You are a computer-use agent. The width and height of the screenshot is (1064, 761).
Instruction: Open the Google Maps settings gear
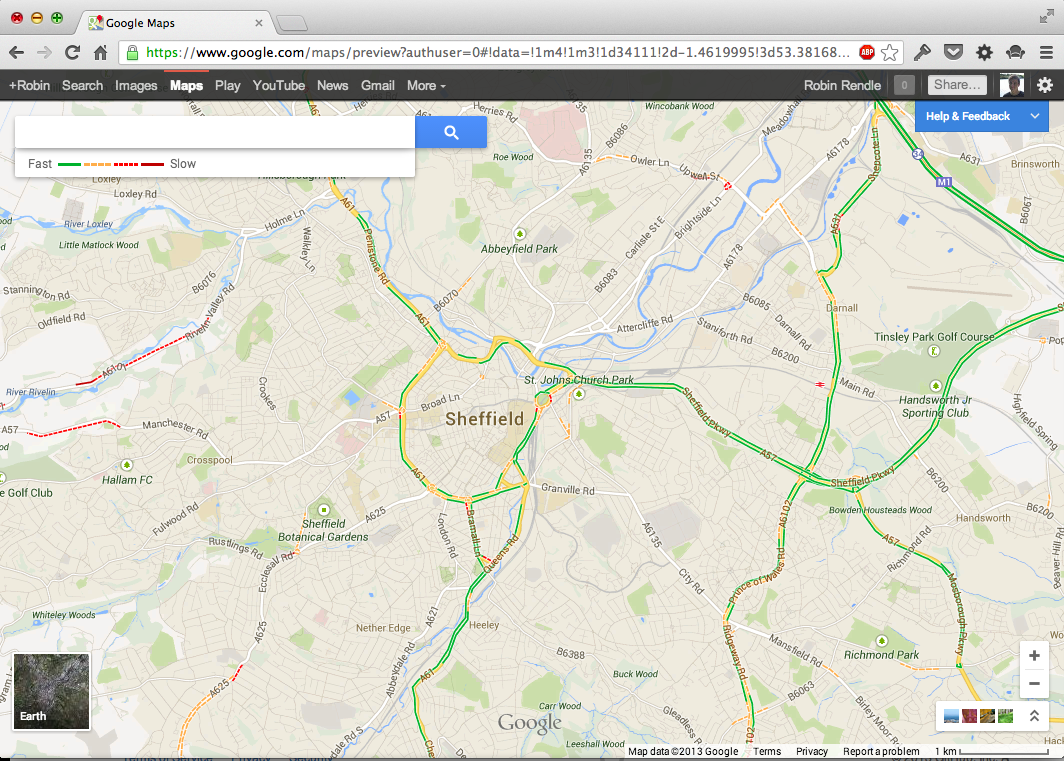pyautogui.click(x=1045, y=86)
